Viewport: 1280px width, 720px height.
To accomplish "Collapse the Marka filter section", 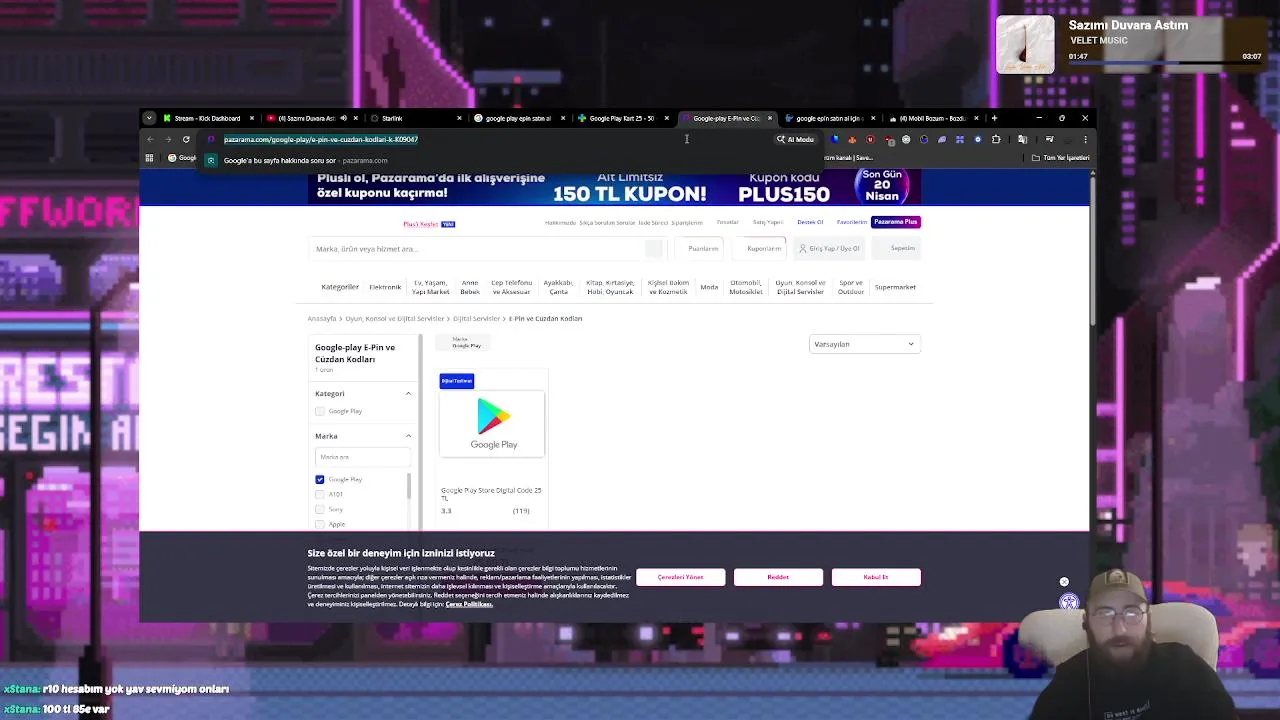I will pyautogui.click(x=408, y=436).
